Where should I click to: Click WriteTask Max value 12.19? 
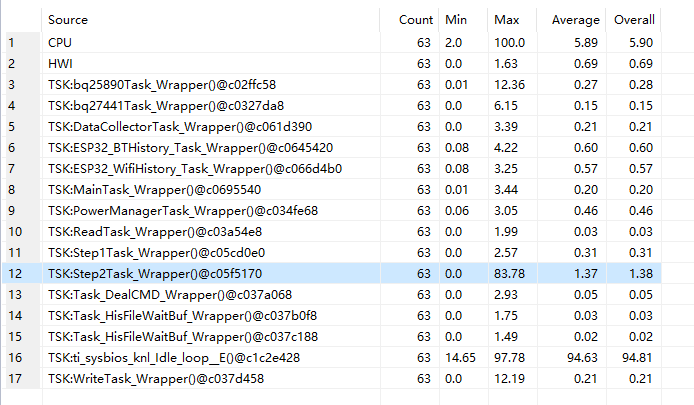point(509,379)
